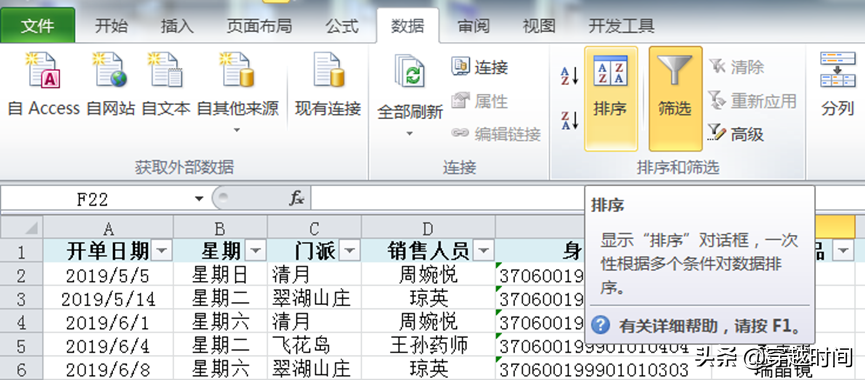
Task: Click cell with date 2019/5/14
Action: click(108, 298)
